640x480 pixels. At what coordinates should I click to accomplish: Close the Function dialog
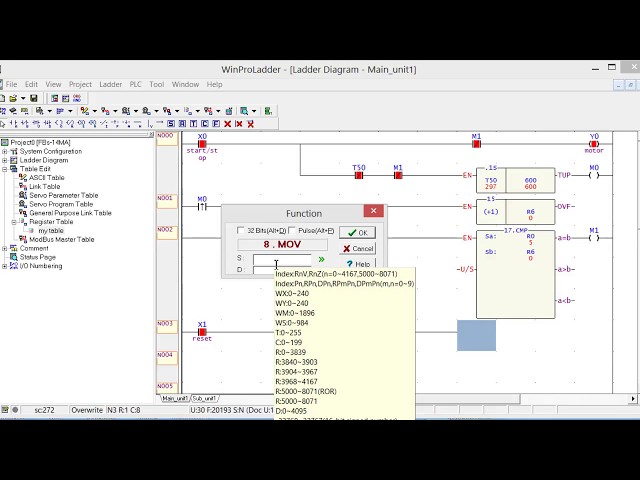click(x=373, y=211)
